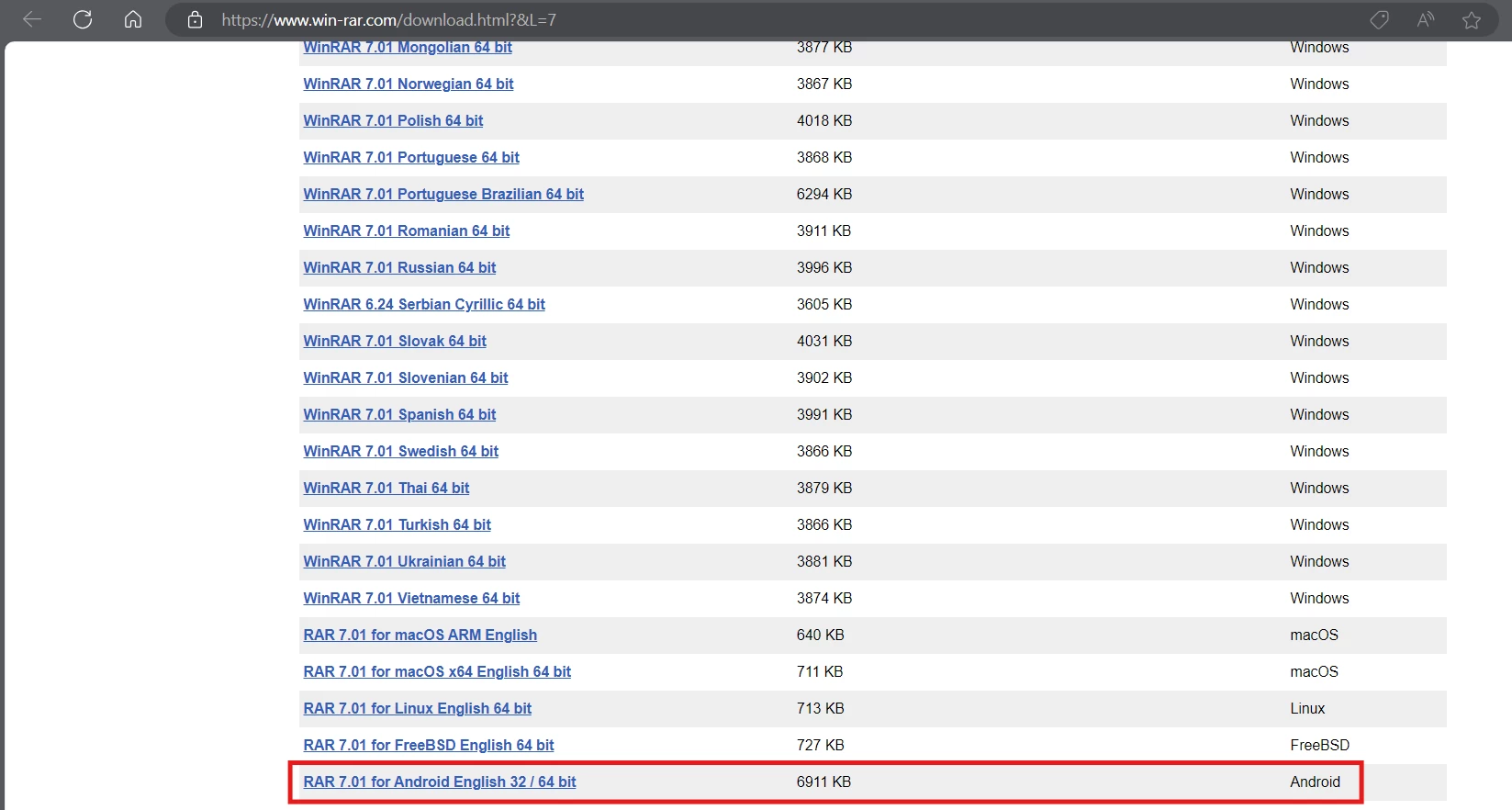Select the 6294 KB size value
Image resolution: width=1512 pixels, height=810 pixels.
[824, 194]
